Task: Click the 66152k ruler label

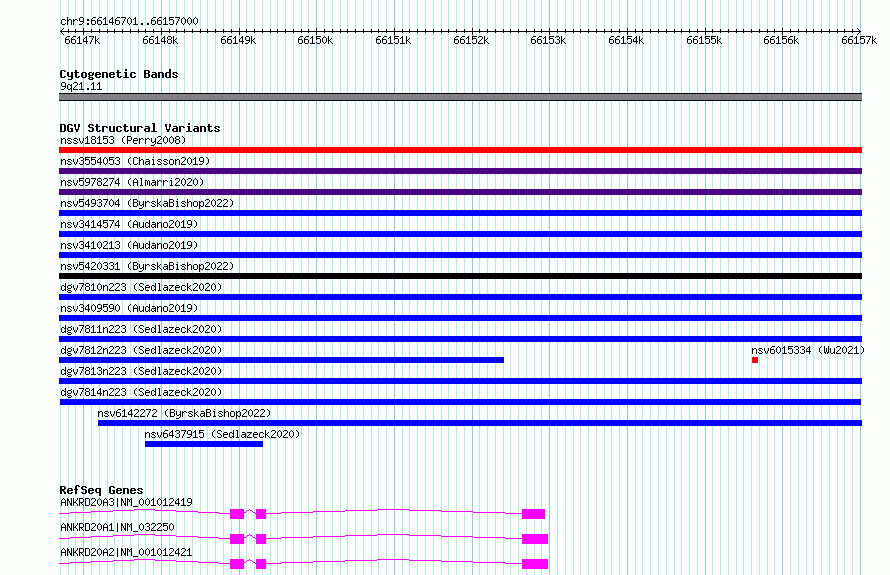Action: click(x=471, y=40)
